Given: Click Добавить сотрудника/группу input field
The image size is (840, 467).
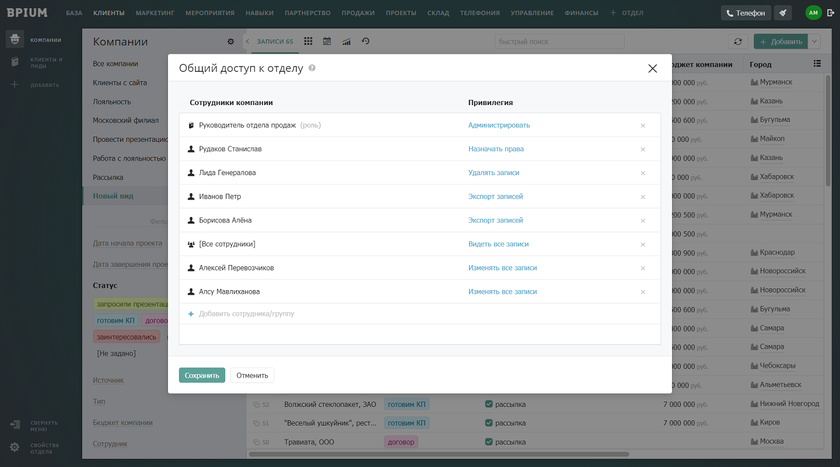Looking at the screenshot, I should 246,314.
